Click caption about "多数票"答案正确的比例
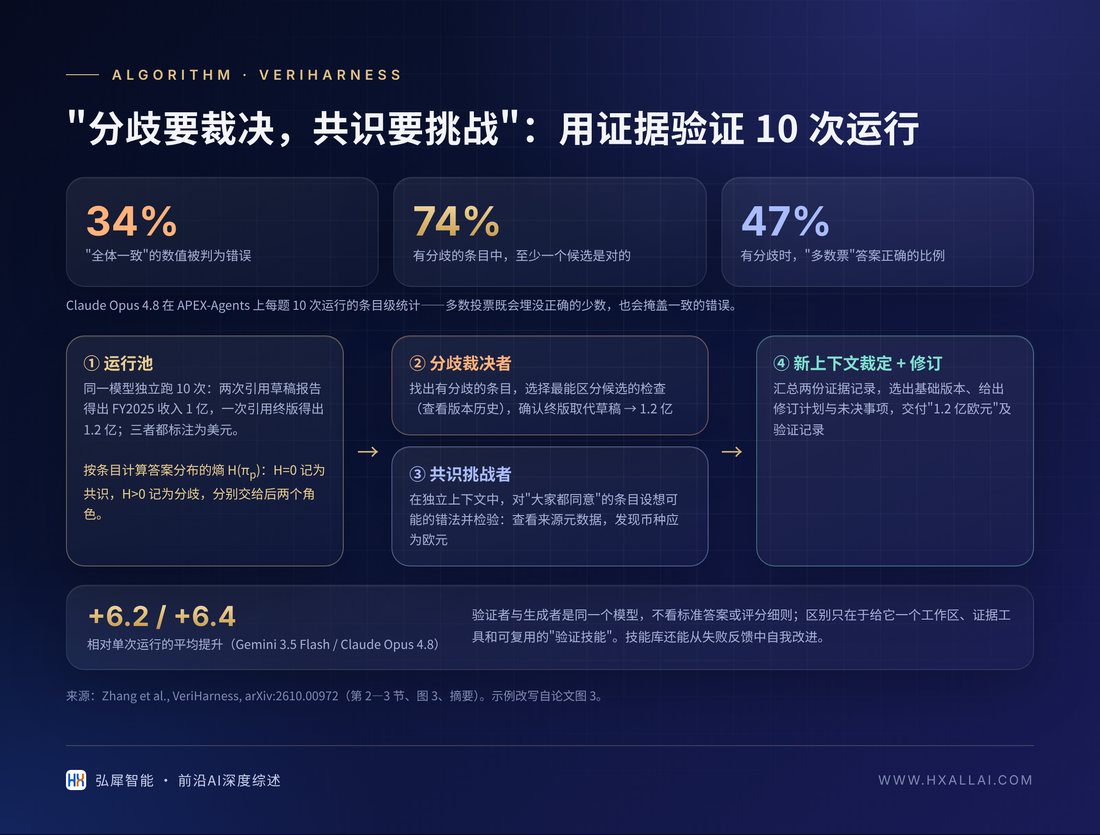The width and height of the screenshot is (1100, 835). (843, 256)
